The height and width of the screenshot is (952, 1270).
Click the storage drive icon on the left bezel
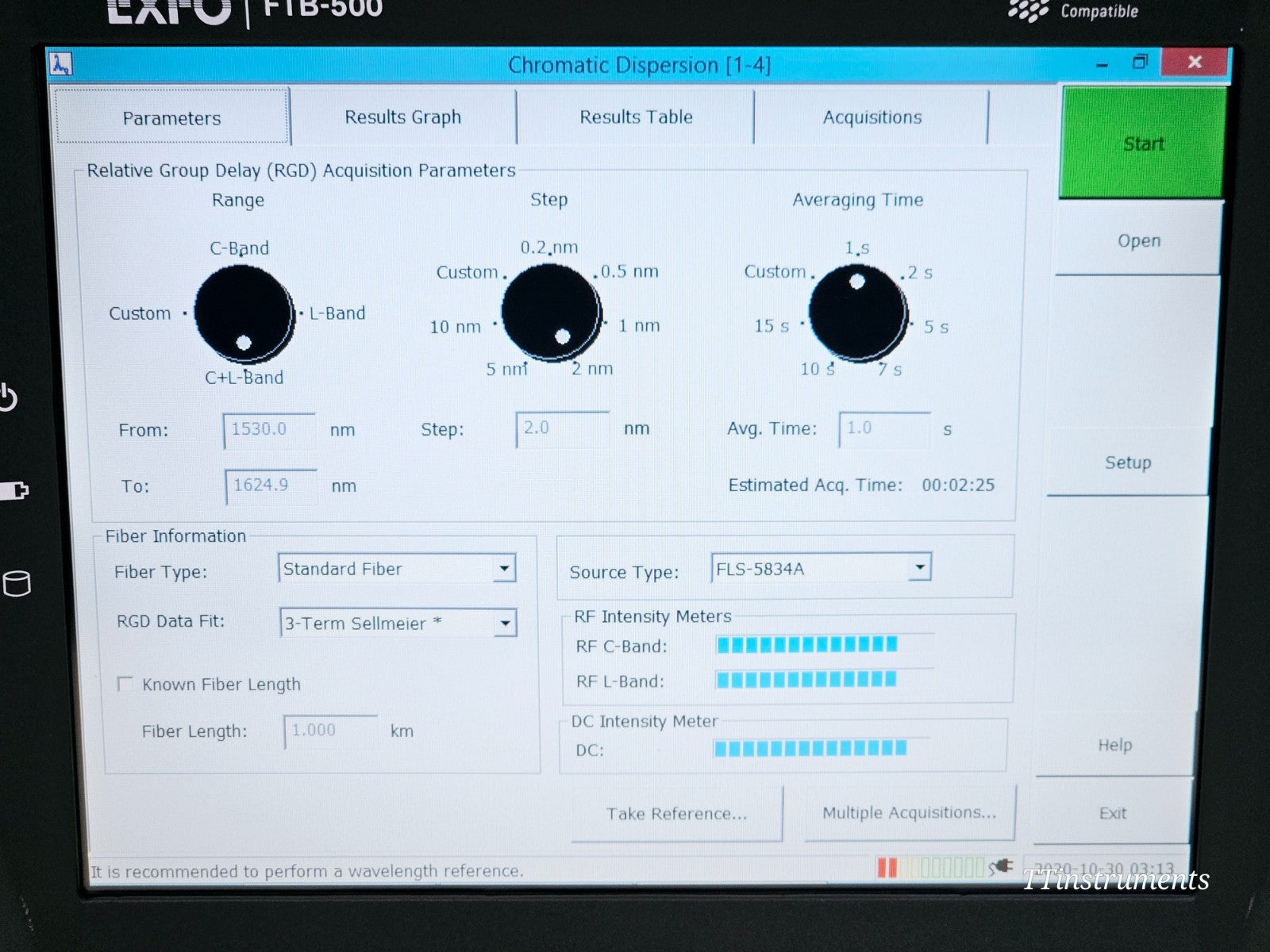coord(17,582)
